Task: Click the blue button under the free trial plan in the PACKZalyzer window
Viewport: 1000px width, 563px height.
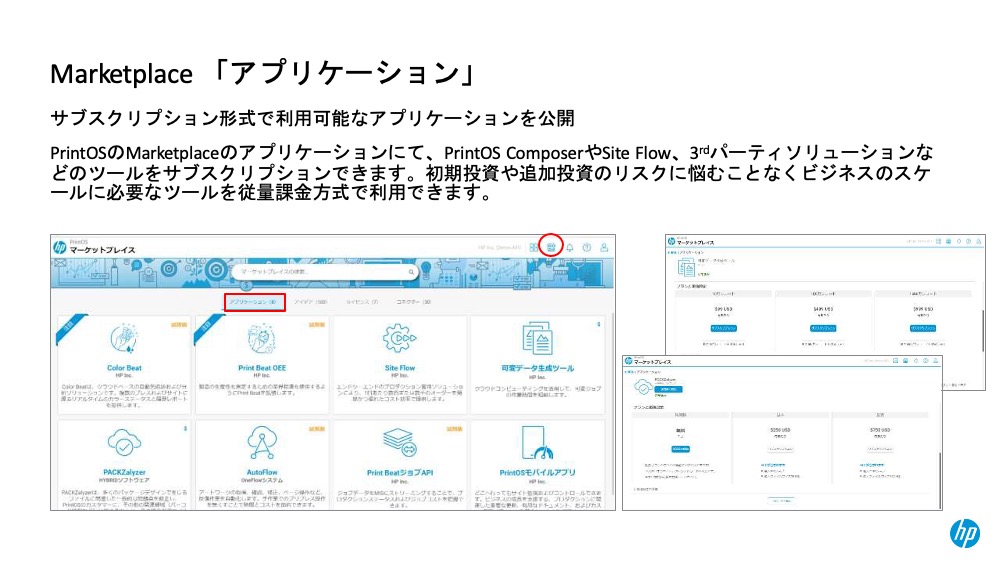Action: [x=680, y=449]
